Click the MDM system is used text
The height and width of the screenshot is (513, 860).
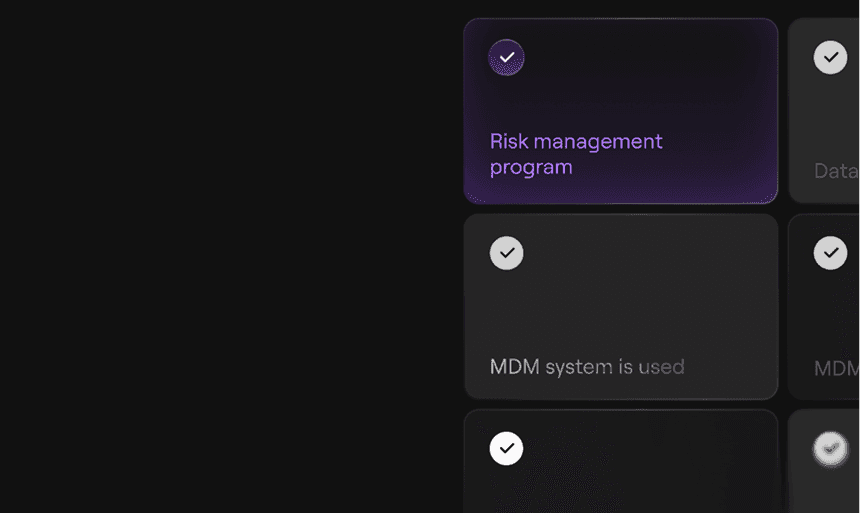pyautogui.click(x=587, y=367)
